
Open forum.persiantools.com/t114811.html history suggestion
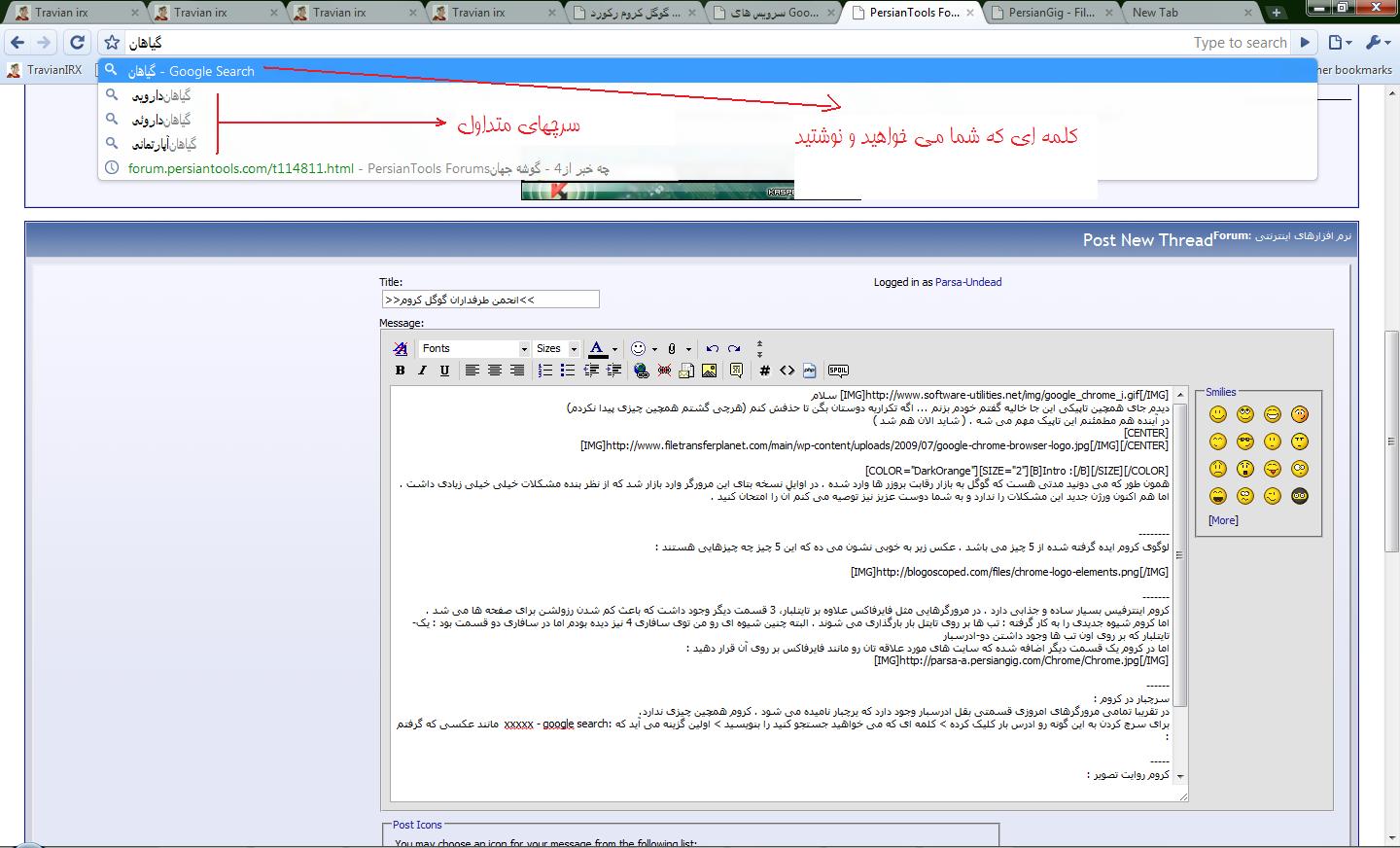pos(707,168)
